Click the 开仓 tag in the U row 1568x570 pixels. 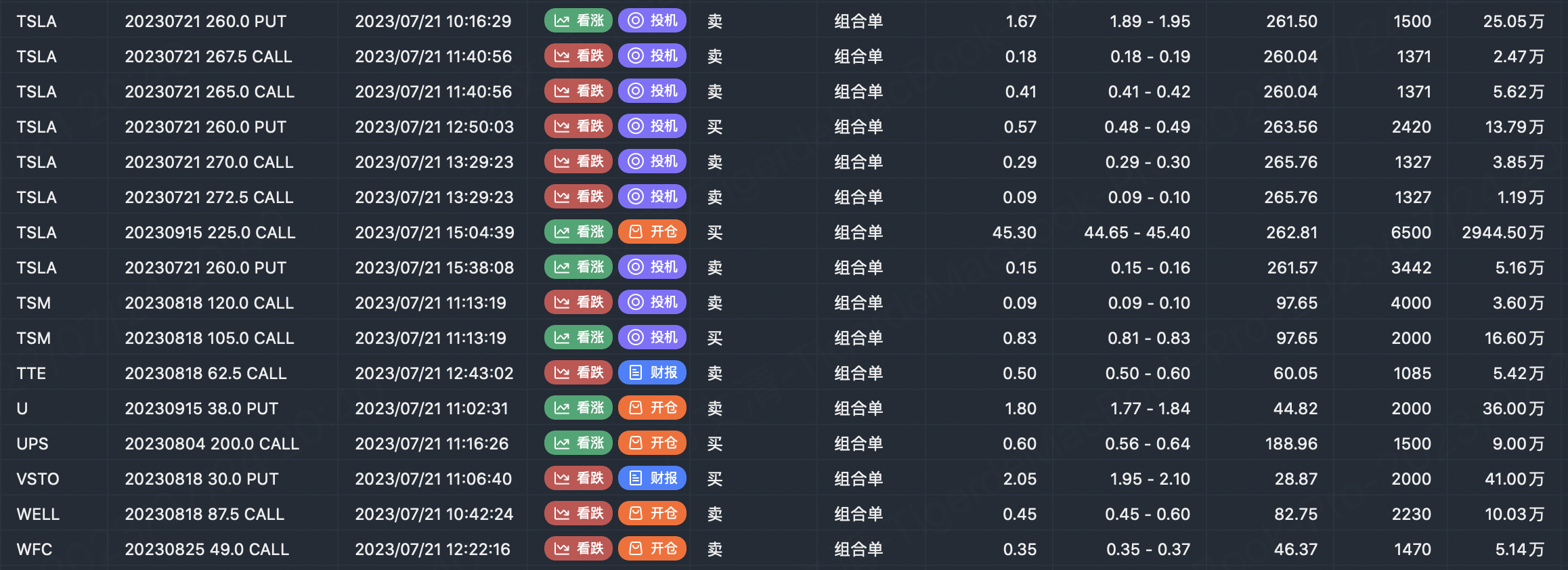tap(653, 408)
